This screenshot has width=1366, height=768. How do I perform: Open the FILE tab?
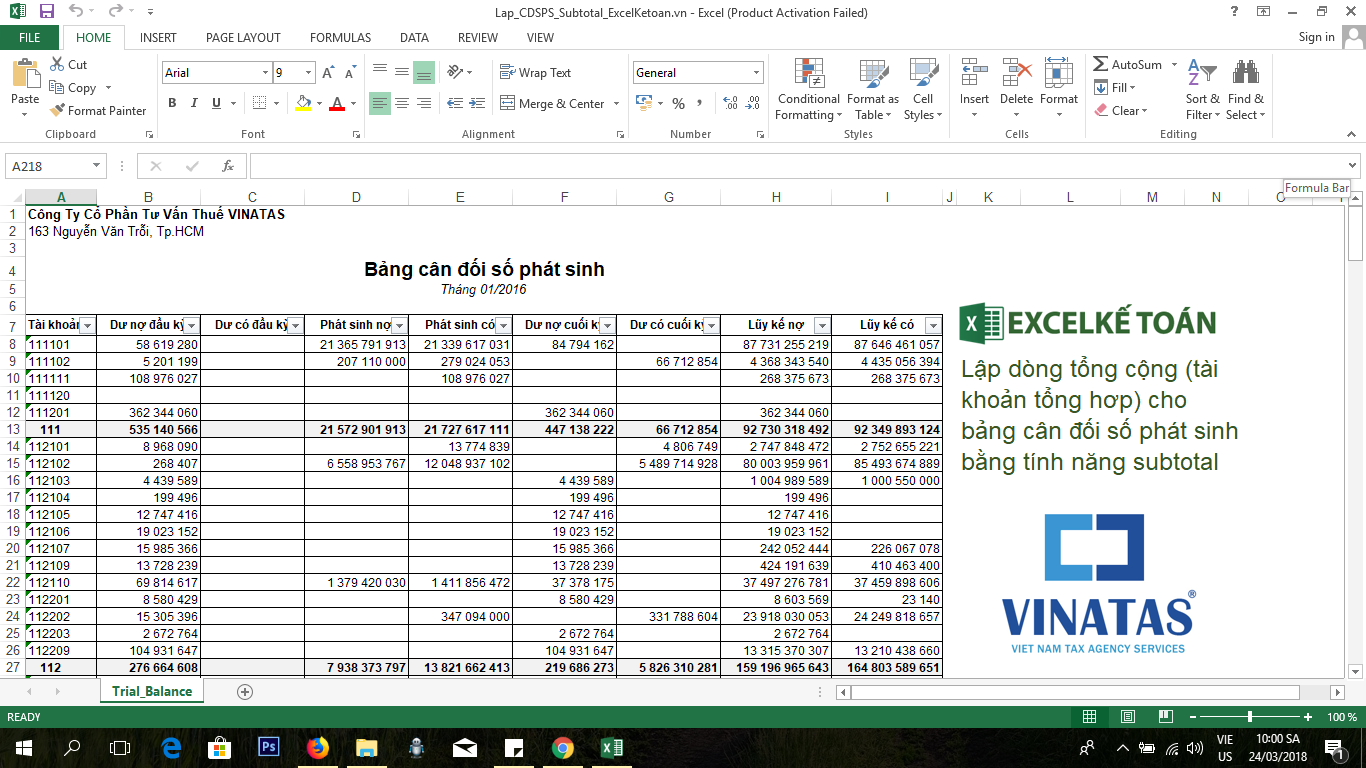30,37
